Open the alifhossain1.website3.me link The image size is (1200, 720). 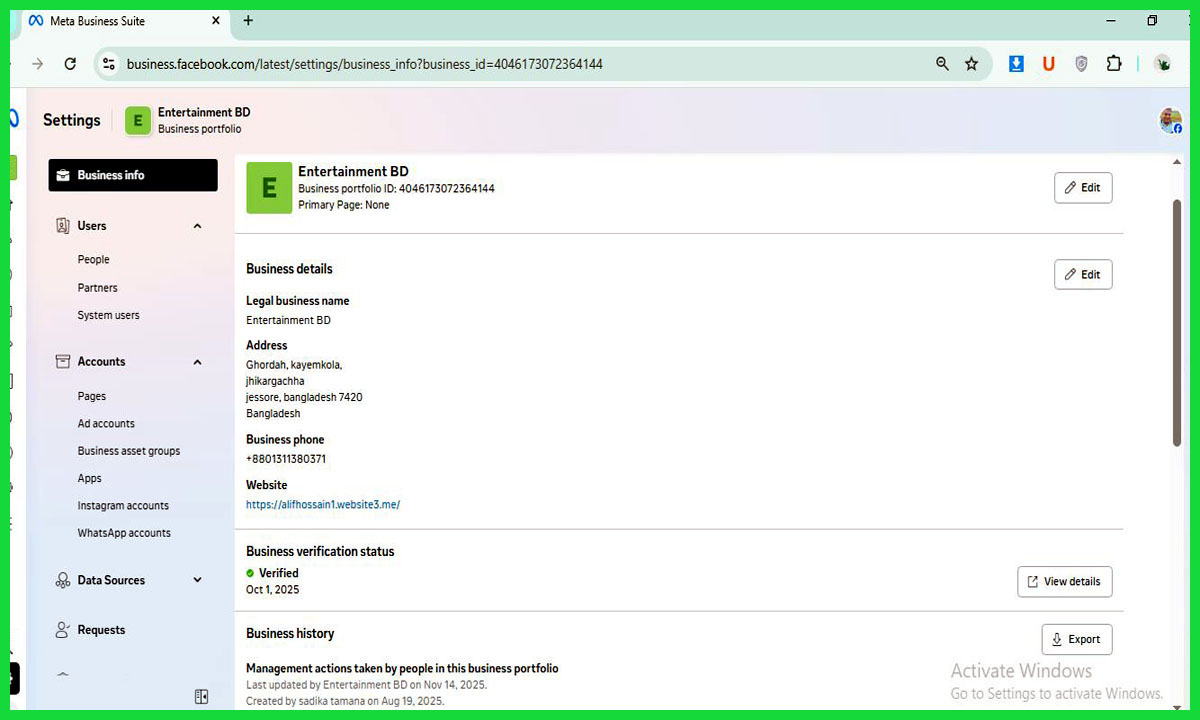click(x=323, y=505)
